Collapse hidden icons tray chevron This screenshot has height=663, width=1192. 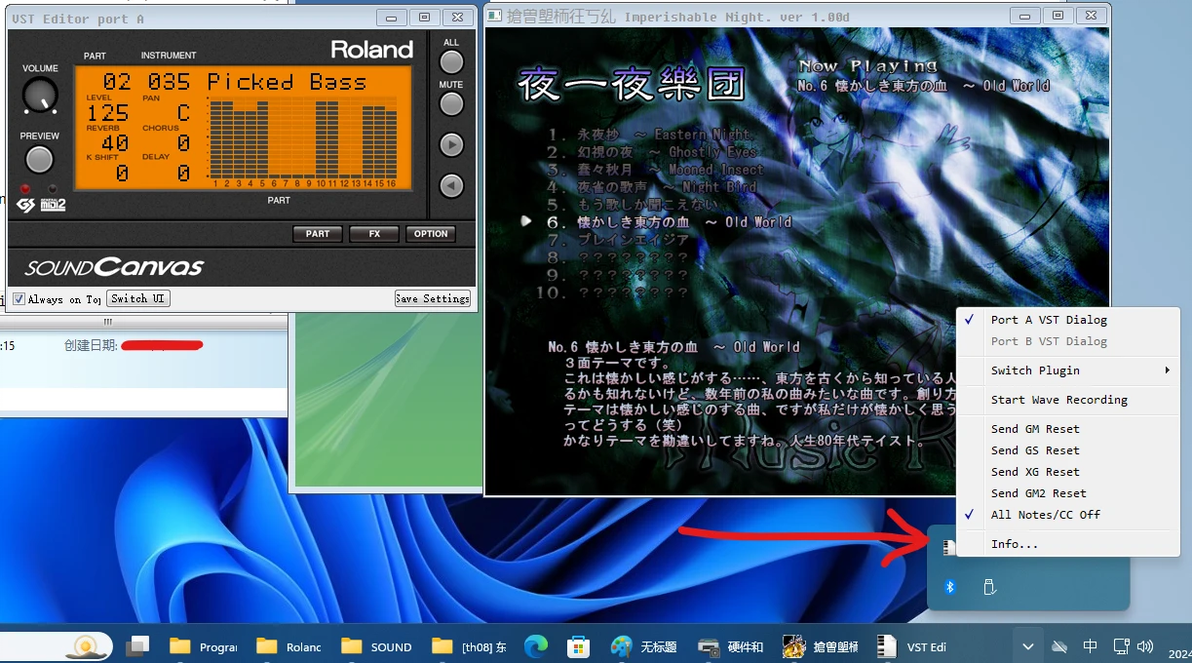coord(1028,647)
